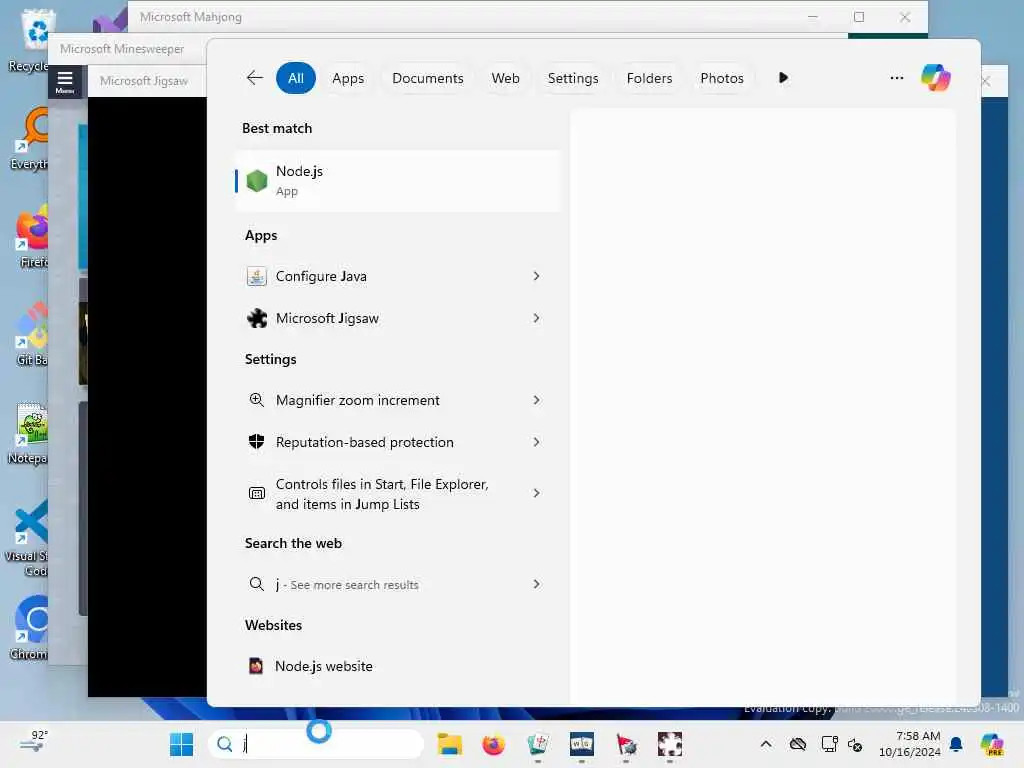Open the Firefox desktop shortcut
Image resolution: width=1024 pixels, height=768 pixels.
pyautogui.click(x=31, y=237)
